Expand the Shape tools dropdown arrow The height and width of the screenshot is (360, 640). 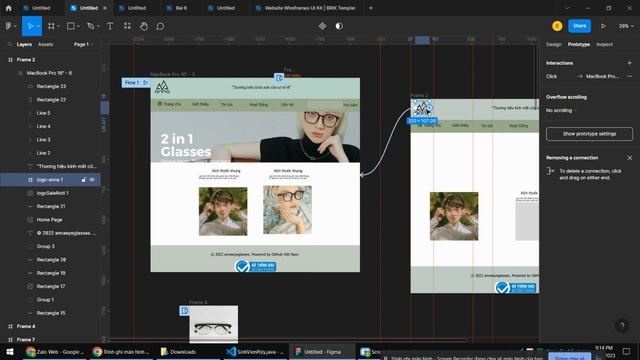(78, 26)
